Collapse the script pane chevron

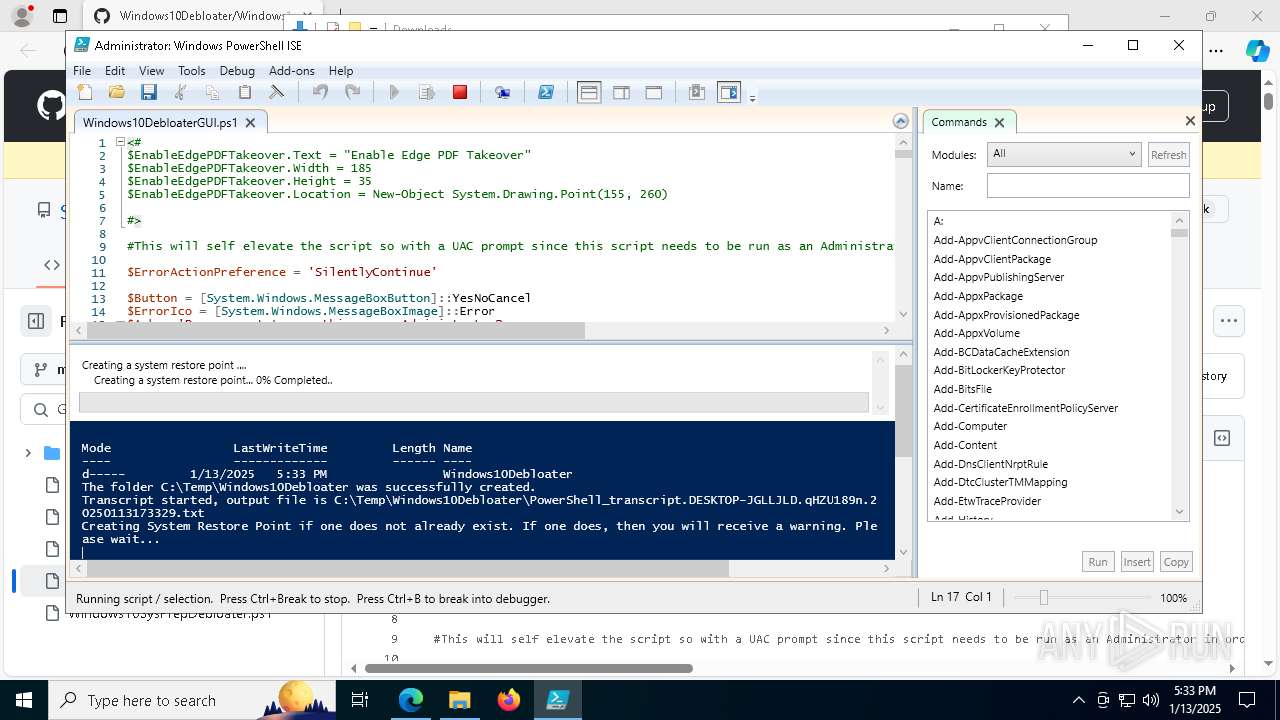(x=901, y=122)
